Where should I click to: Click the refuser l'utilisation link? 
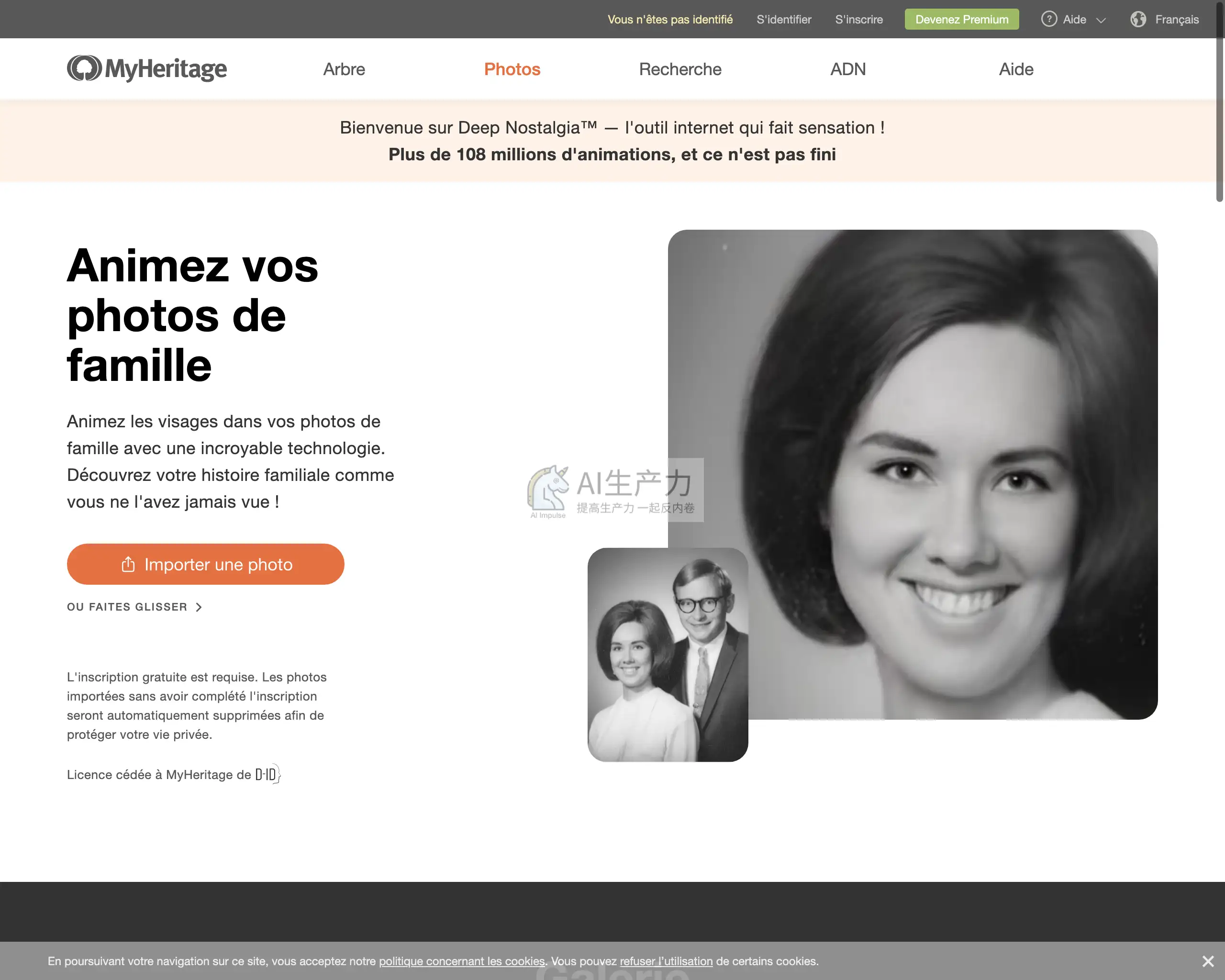tap(666, 961)
